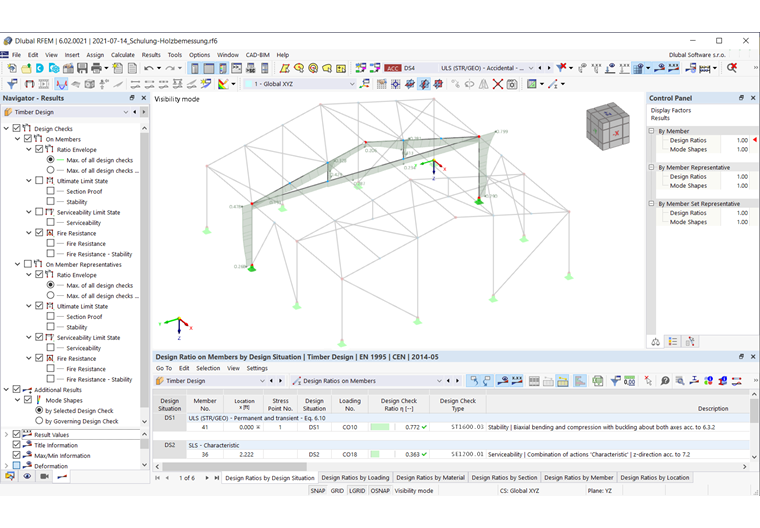
Task: Collapse the By Member section in Control Panel
Action: (x=651, y=131)
